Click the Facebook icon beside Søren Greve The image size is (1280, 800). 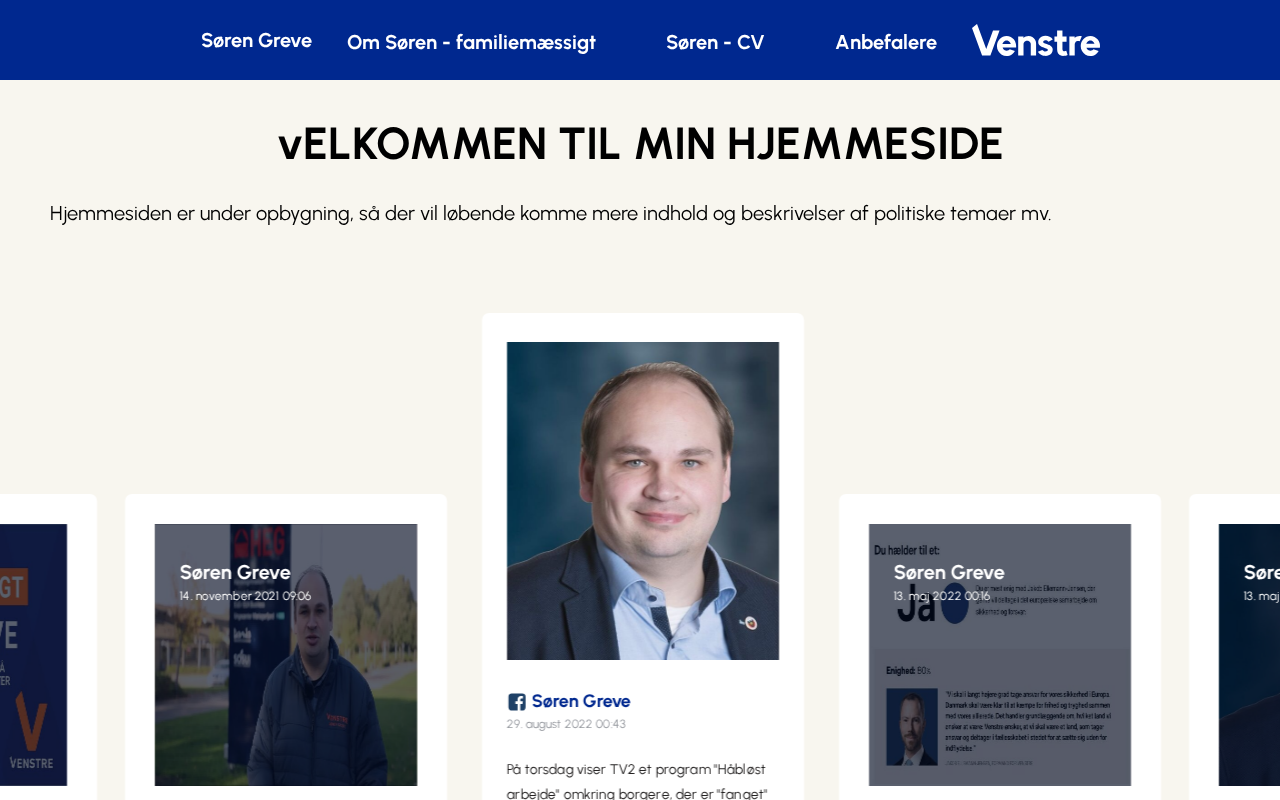pos(517,702)
